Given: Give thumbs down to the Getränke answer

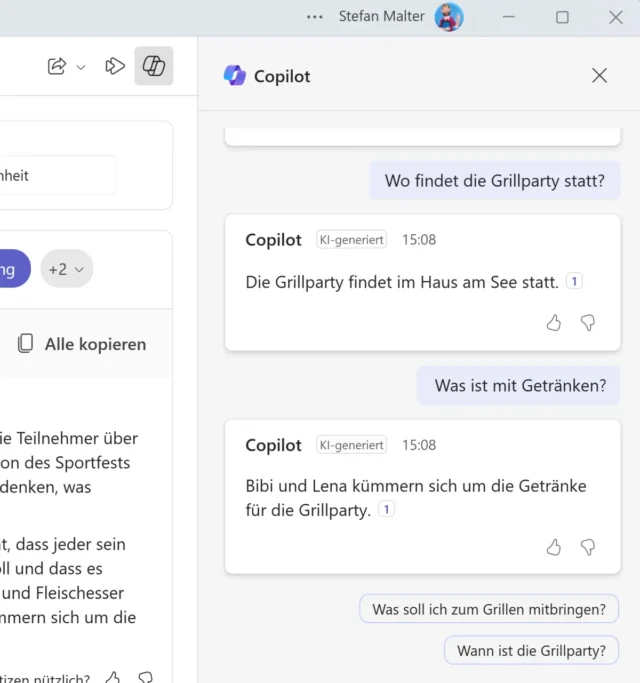Looking at the screenshot, I should click(x=588, y=546).
